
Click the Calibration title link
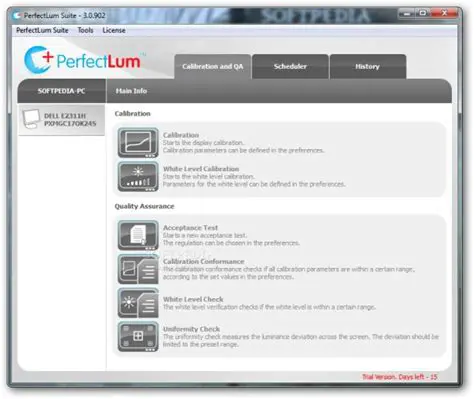181,135
